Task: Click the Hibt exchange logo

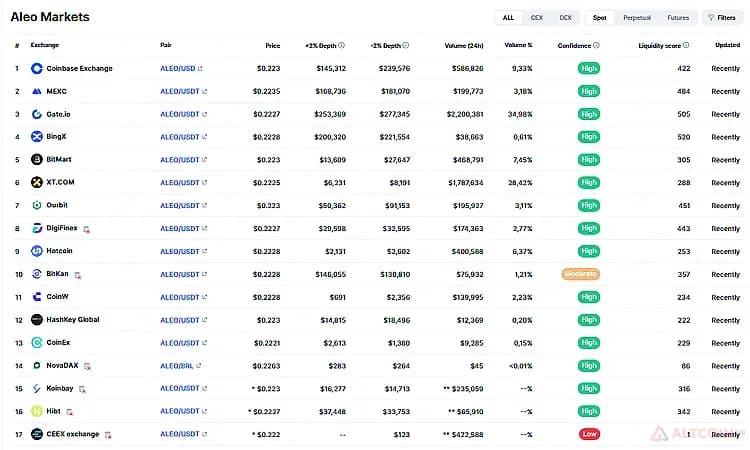Action: click(37, 411)
